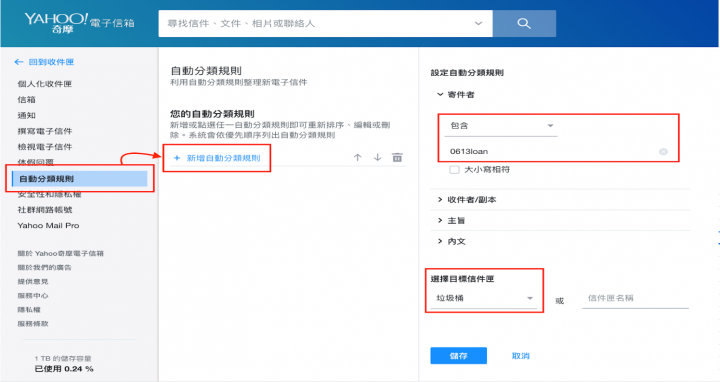Open the 包含 condition dropdown
Image resolution: width=720 pixels, height=382 pixels.
[501, 126]
